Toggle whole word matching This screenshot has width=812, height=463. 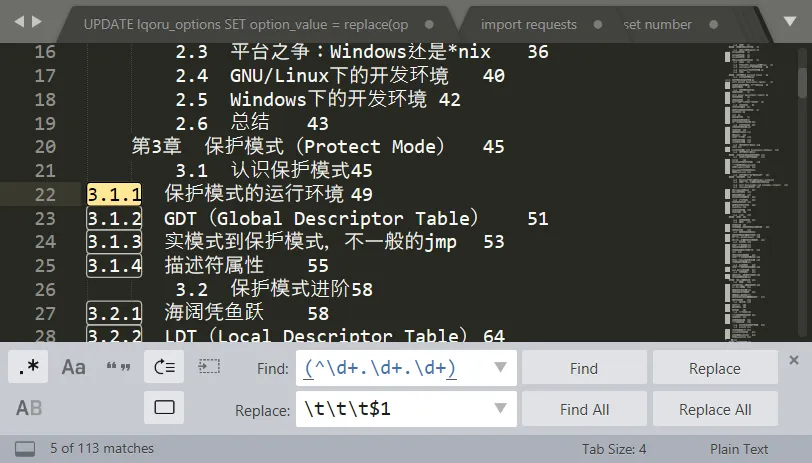[x=119, y=367]
